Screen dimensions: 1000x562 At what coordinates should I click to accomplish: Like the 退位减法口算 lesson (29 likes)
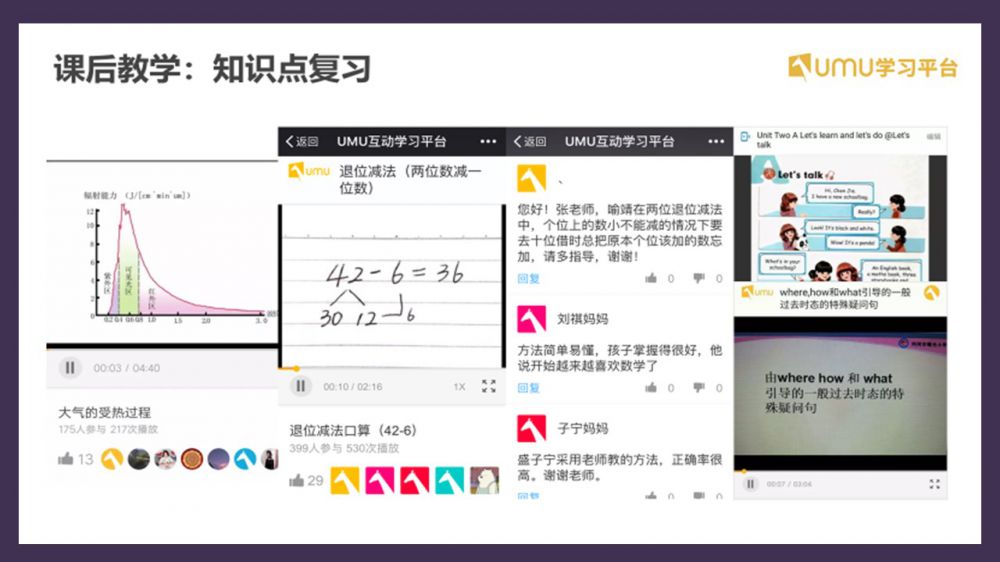point(298,481)
